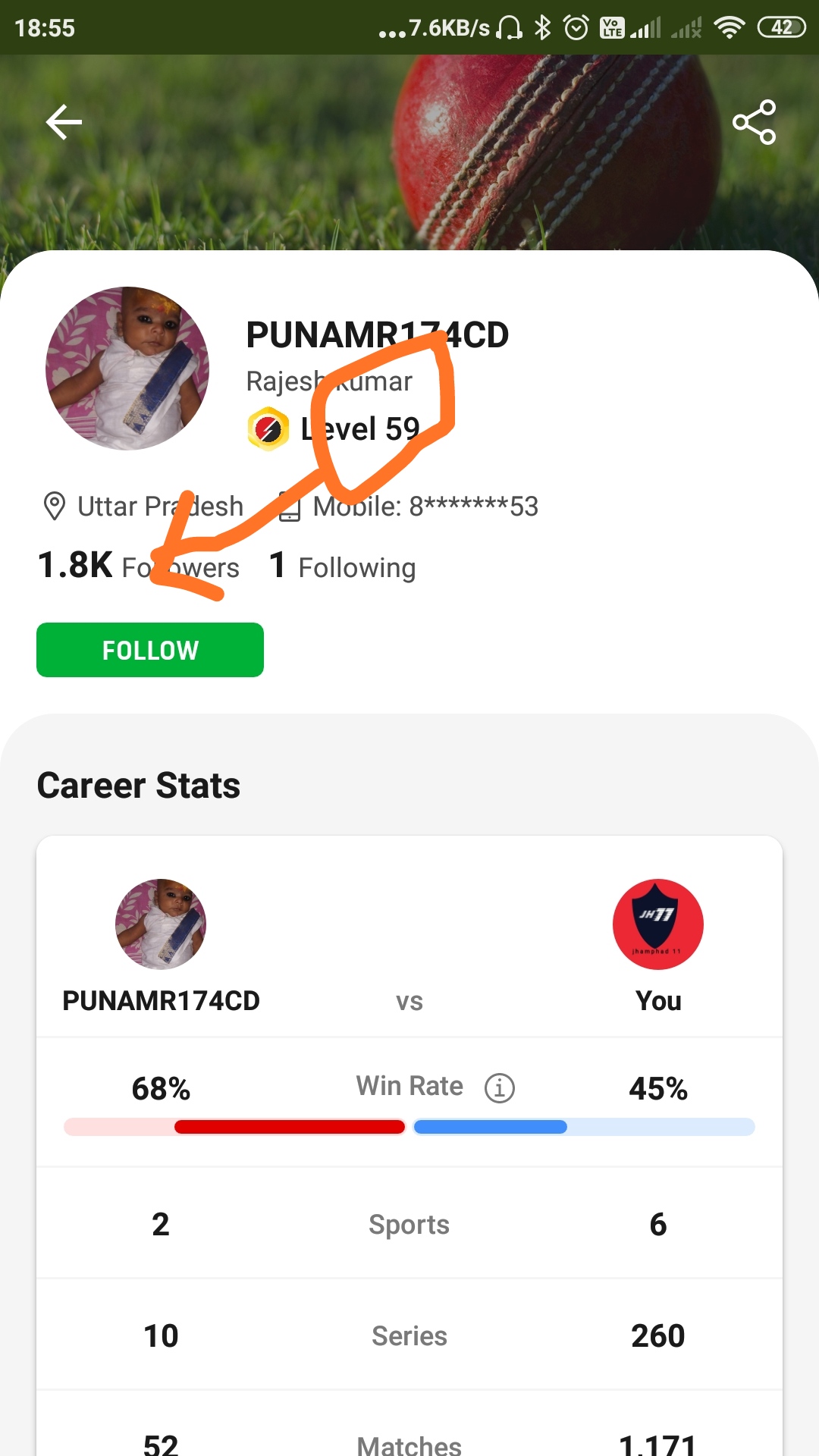Open the large PUNAMR174CD profile picture

127,369
